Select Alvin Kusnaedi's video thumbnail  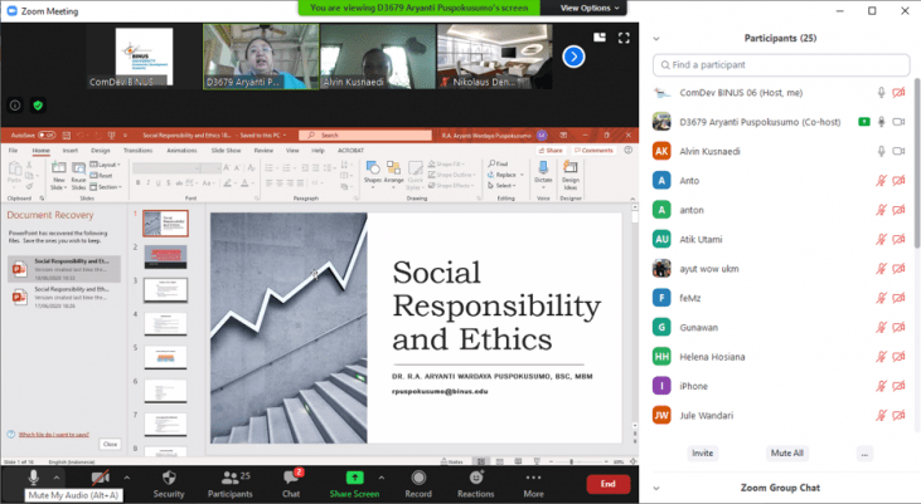coord(378,56)
